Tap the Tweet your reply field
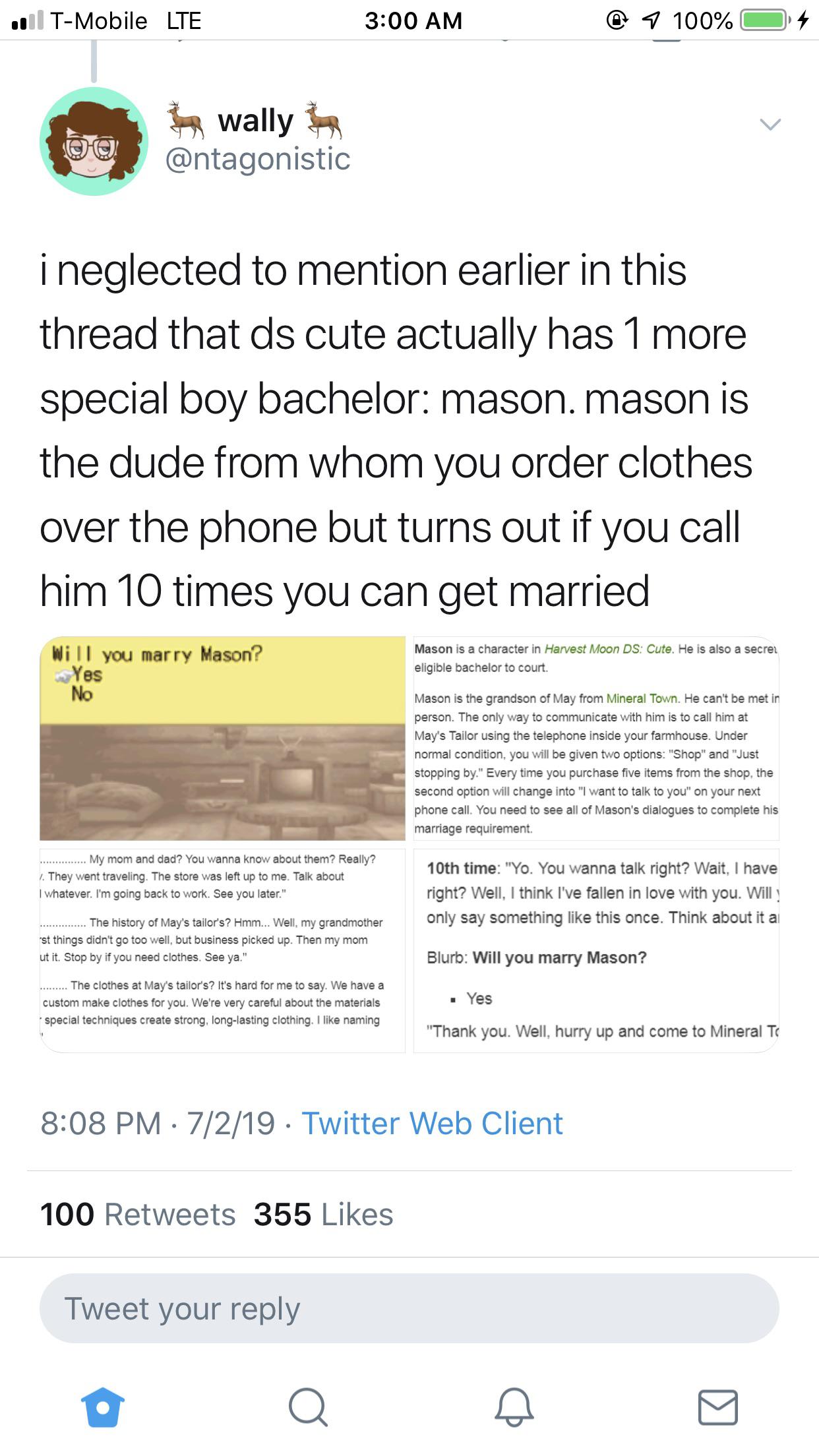 (409, 1308)
